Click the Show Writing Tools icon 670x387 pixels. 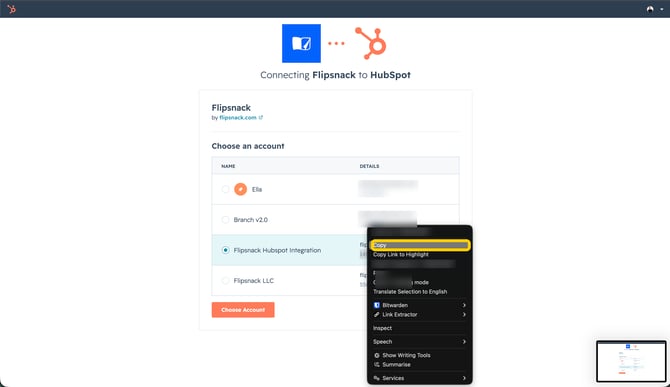coord(376,355)
